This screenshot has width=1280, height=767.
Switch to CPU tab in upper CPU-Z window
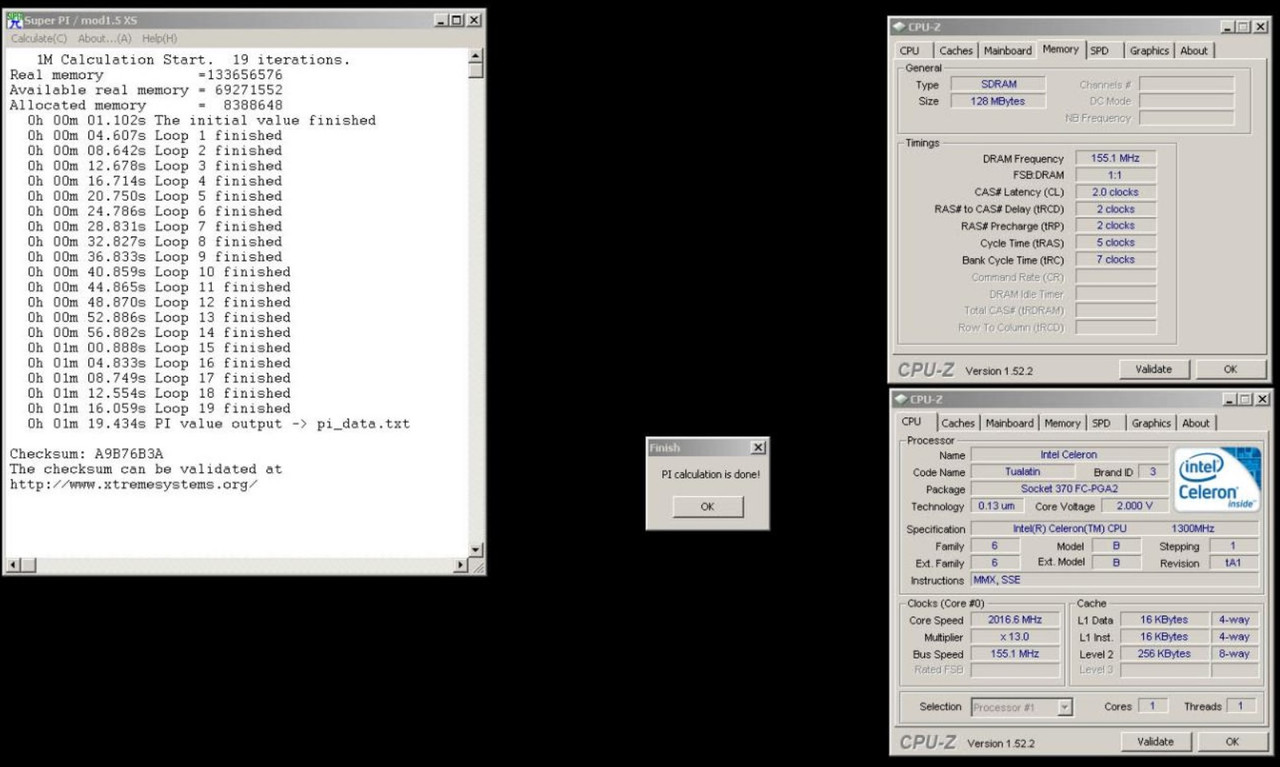909,51
